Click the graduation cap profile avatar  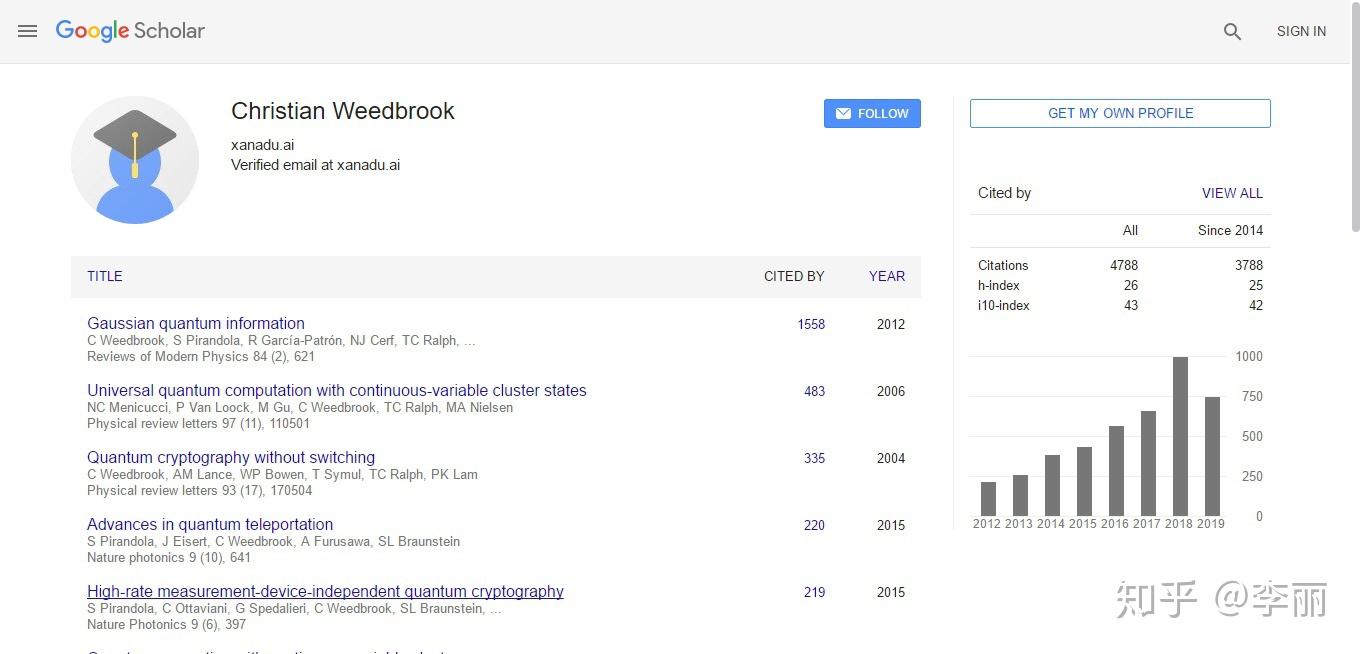click(135, 160)
